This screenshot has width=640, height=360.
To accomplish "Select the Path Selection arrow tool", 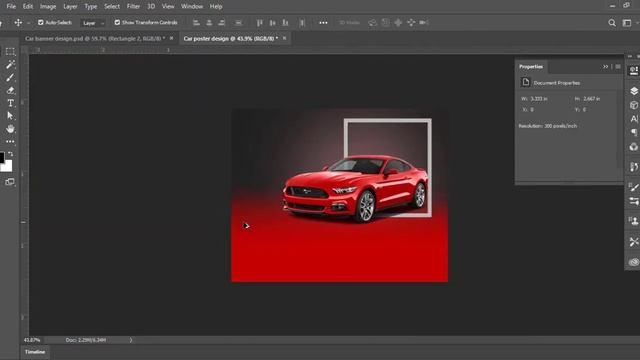I will pos(10,116).
